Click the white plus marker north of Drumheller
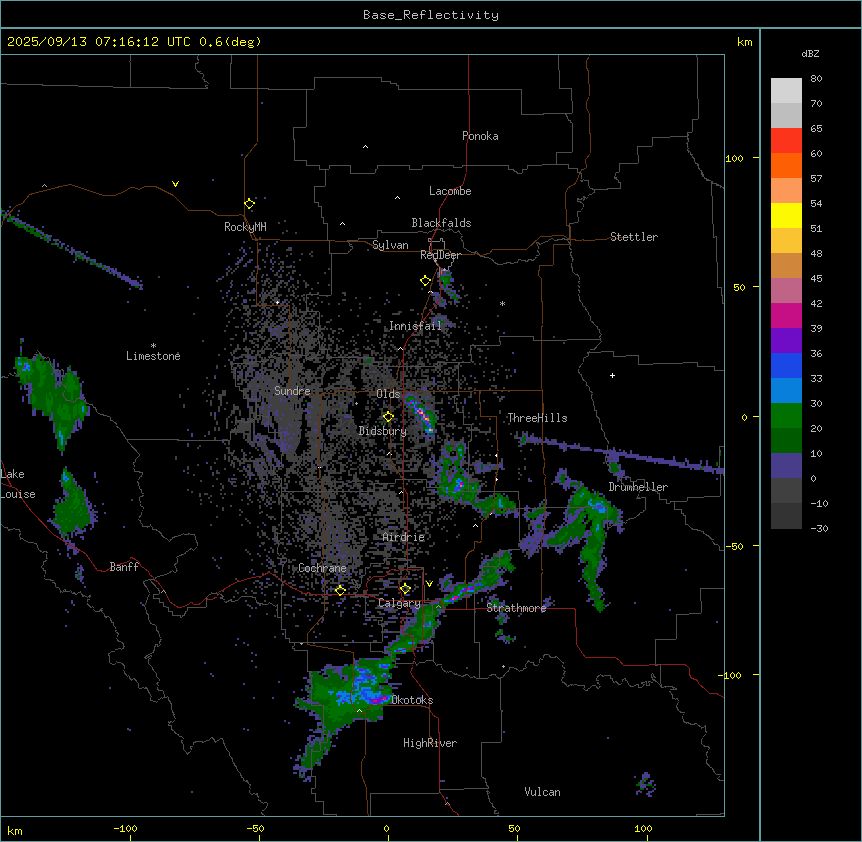This screenshot has height=842, width=862. [x=612, y=375]
